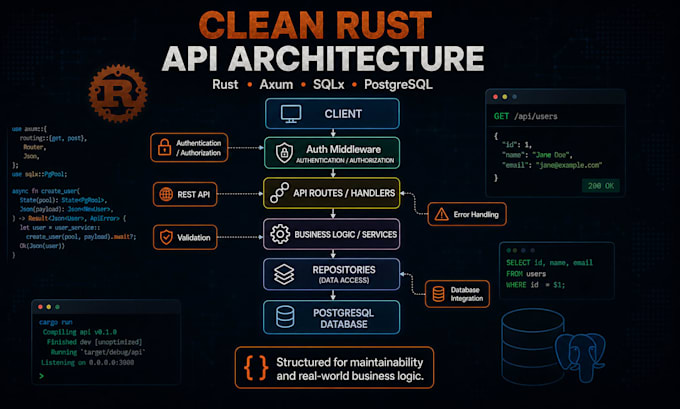Select the REPOSITORIES (DATA ACCESS) box
Screen dimensions: 680x409
332,274
